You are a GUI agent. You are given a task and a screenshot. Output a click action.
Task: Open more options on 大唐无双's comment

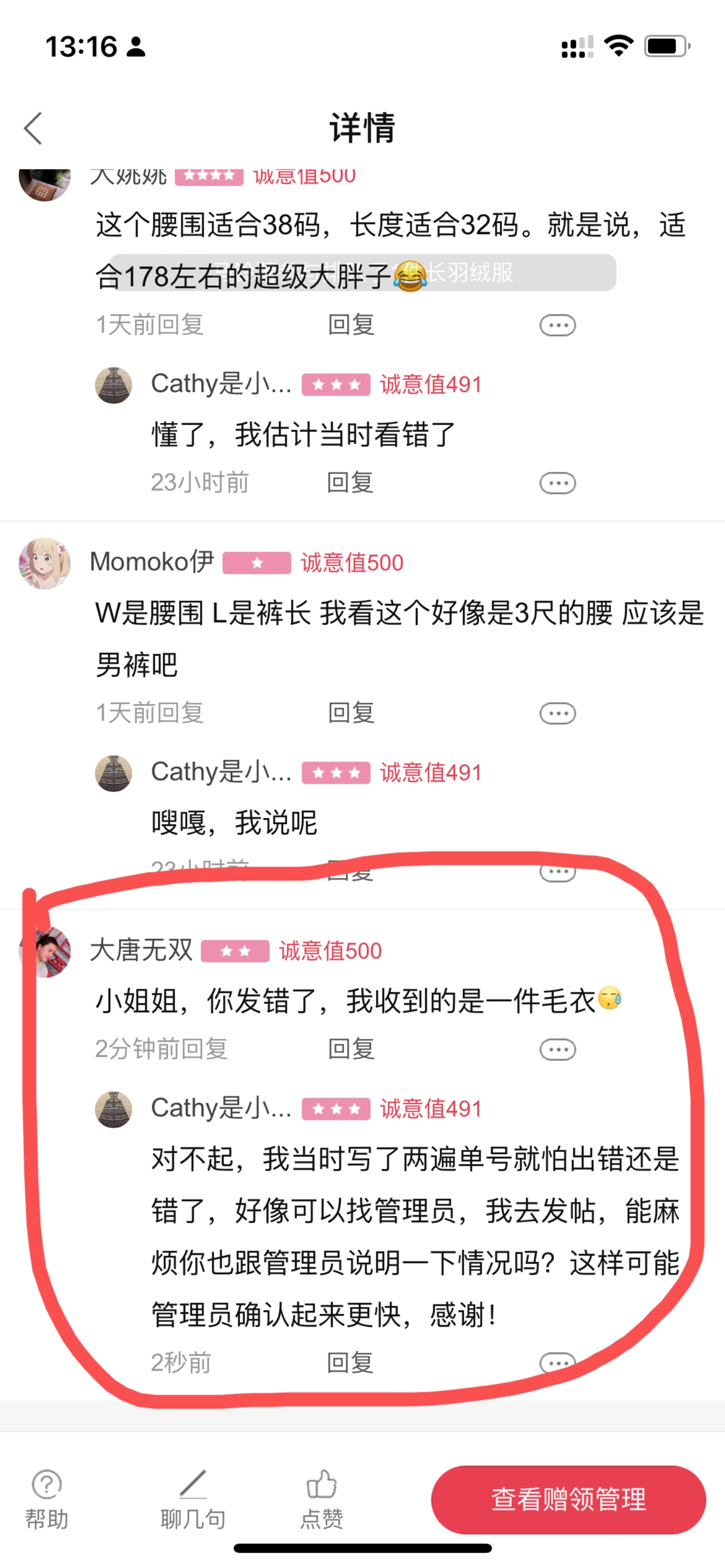point(558,1050)
